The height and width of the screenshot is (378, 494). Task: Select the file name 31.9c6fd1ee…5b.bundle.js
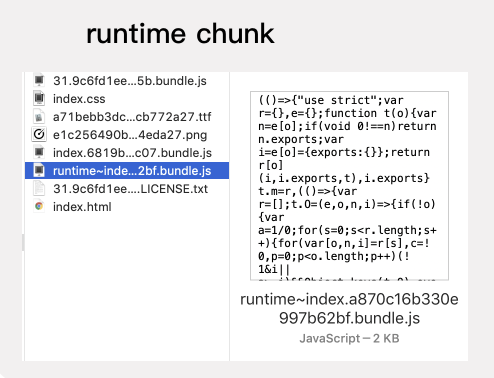click(x=130, y=81)
